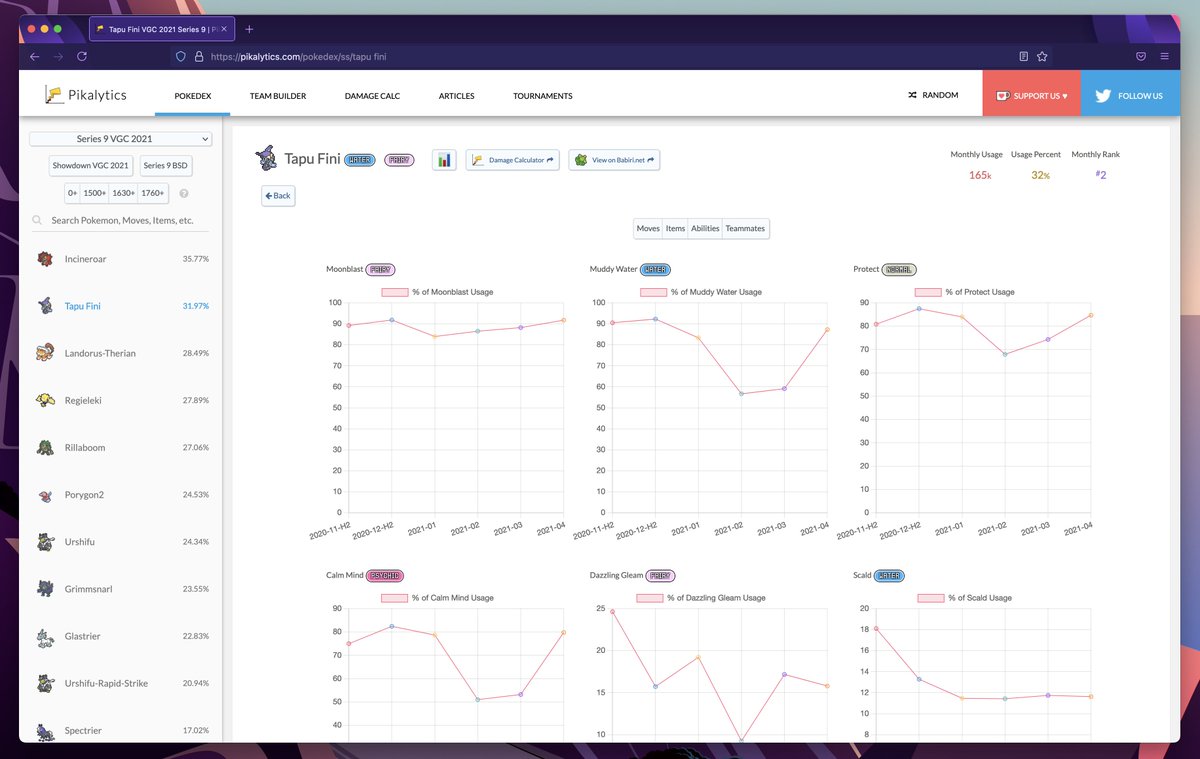
Task: Switch to the Teammates tab
Action: point(745,228)
